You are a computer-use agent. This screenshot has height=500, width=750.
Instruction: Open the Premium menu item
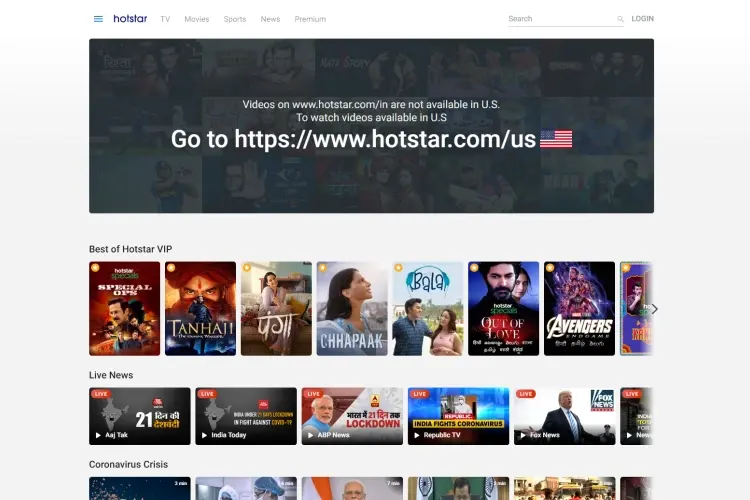pos(310,19)
